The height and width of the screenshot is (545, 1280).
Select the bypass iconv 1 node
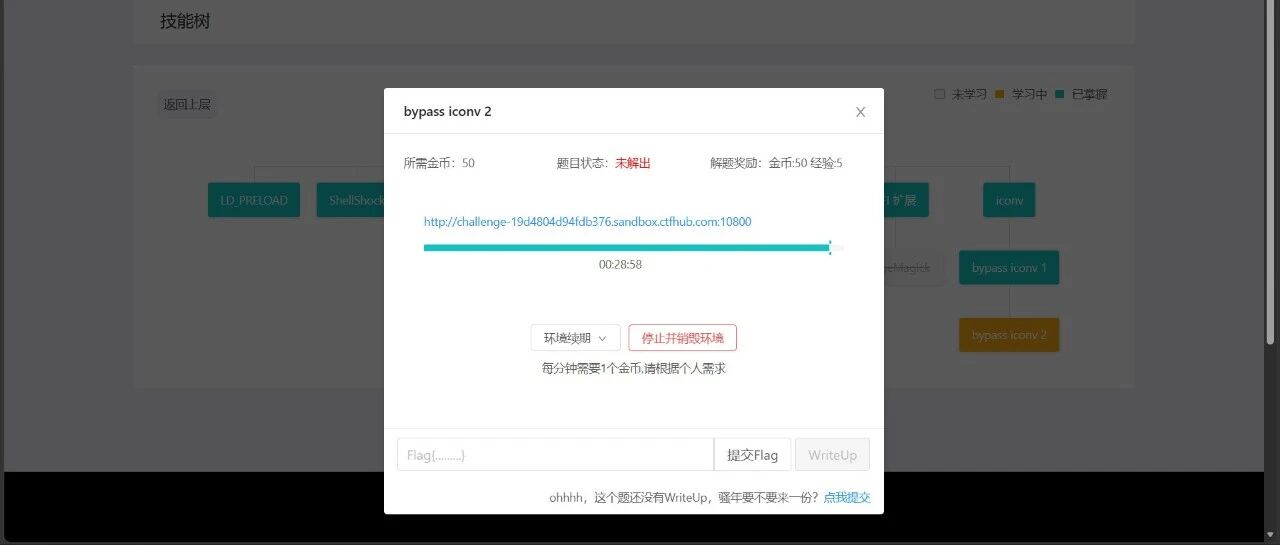[x=1009, y=268]
